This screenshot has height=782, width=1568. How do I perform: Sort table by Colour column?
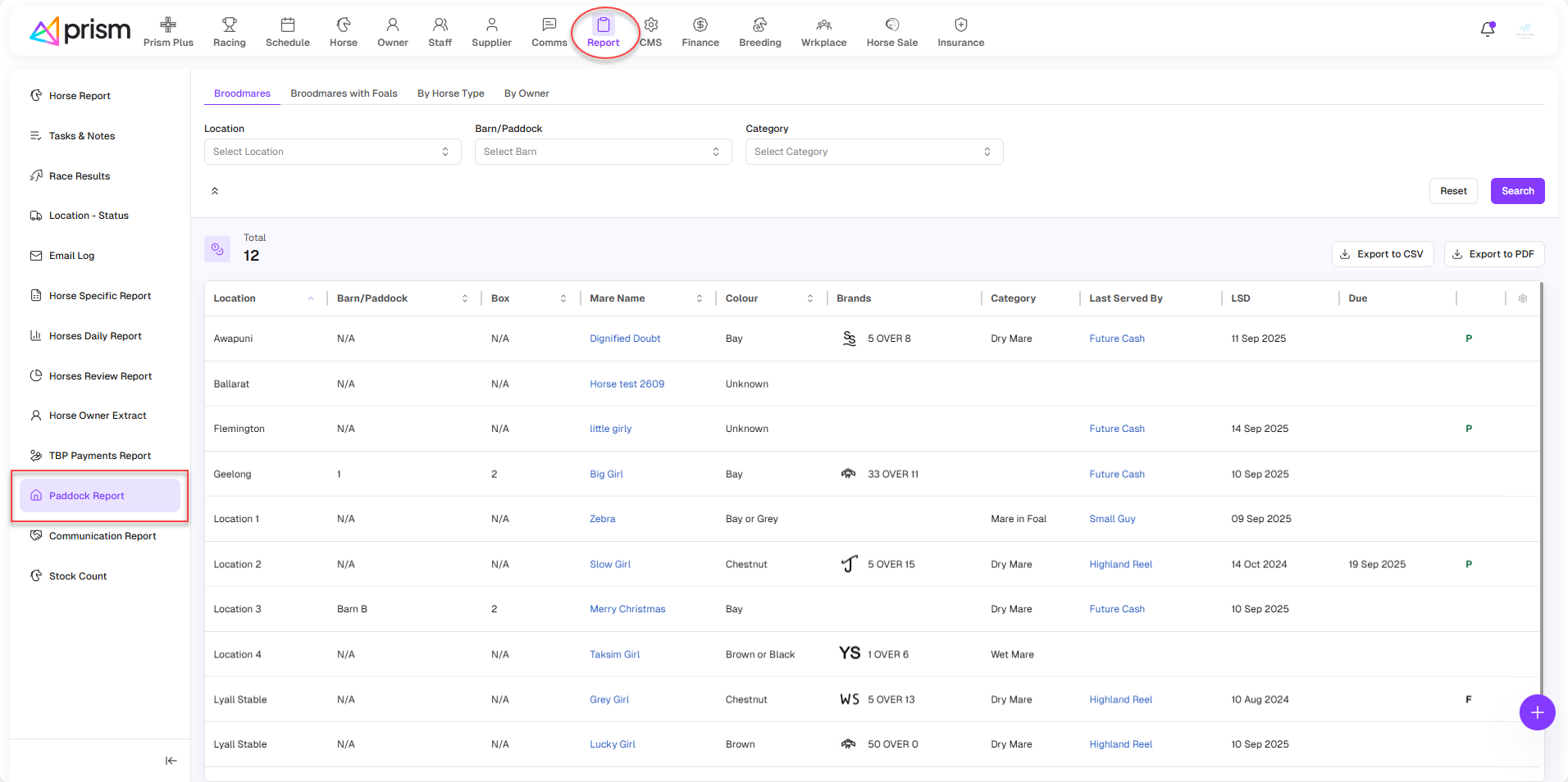click(810, 298)
